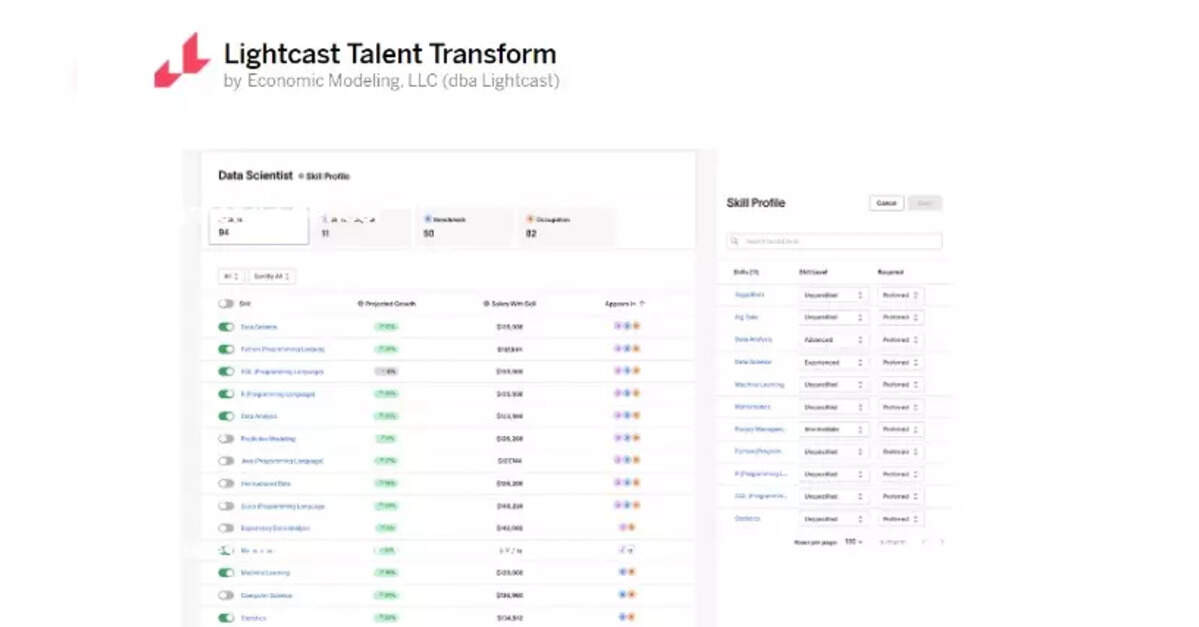Screen dimensions: 1199x627
Task: Click Appears In badges for Data Science row
Action: click(627, 327)
